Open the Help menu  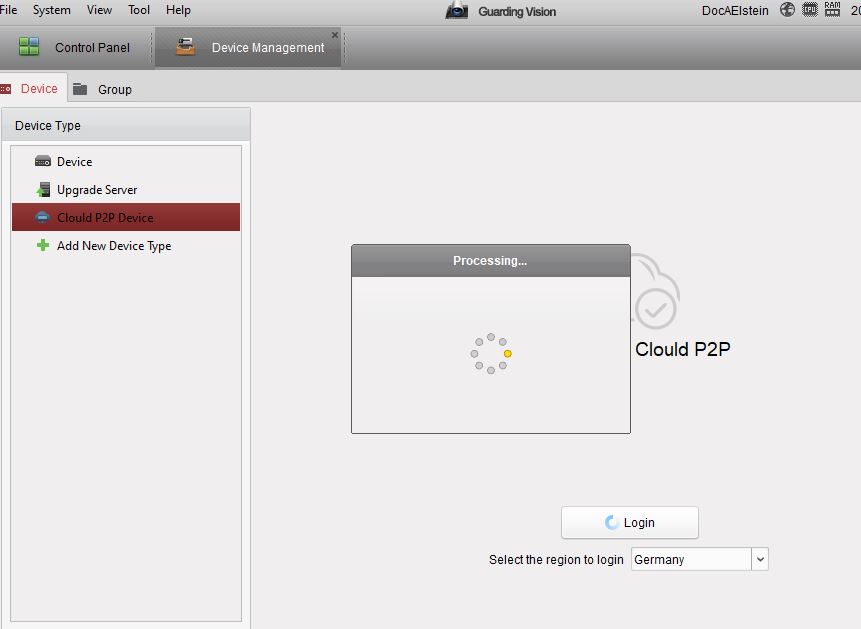point(178,10)
